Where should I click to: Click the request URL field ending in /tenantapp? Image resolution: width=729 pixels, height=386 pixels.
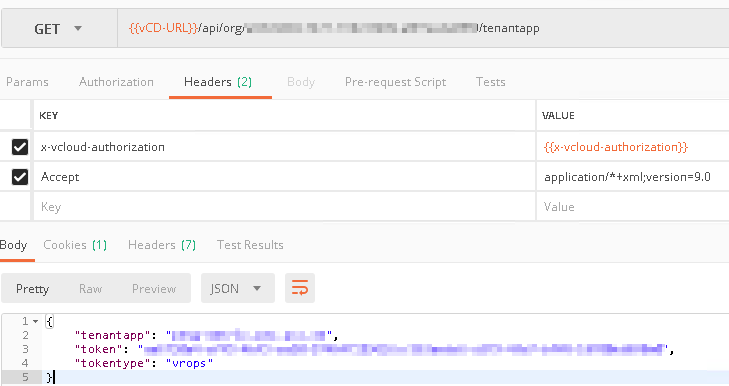point(423,28)
